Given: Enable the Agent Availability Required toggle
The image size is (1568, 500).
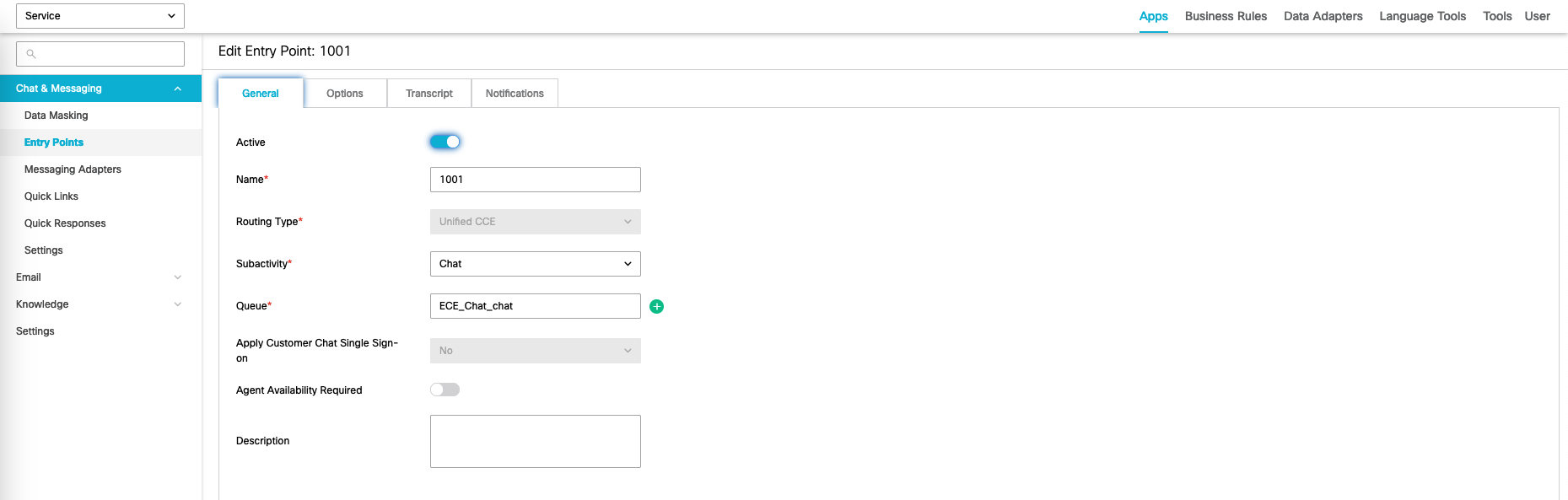Looking at the screenshot, I should (x=445, y=390).
